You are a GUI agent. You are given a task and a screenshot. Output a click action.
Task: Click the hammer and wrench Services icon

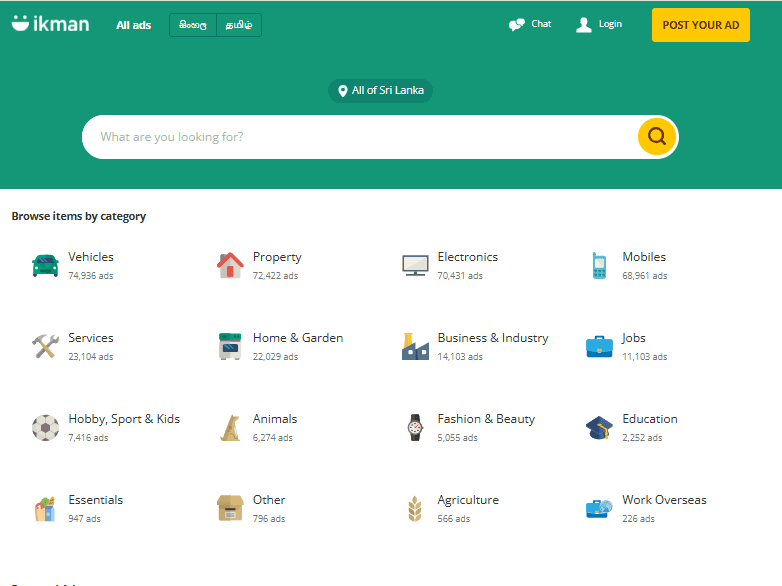pos(45,346)
